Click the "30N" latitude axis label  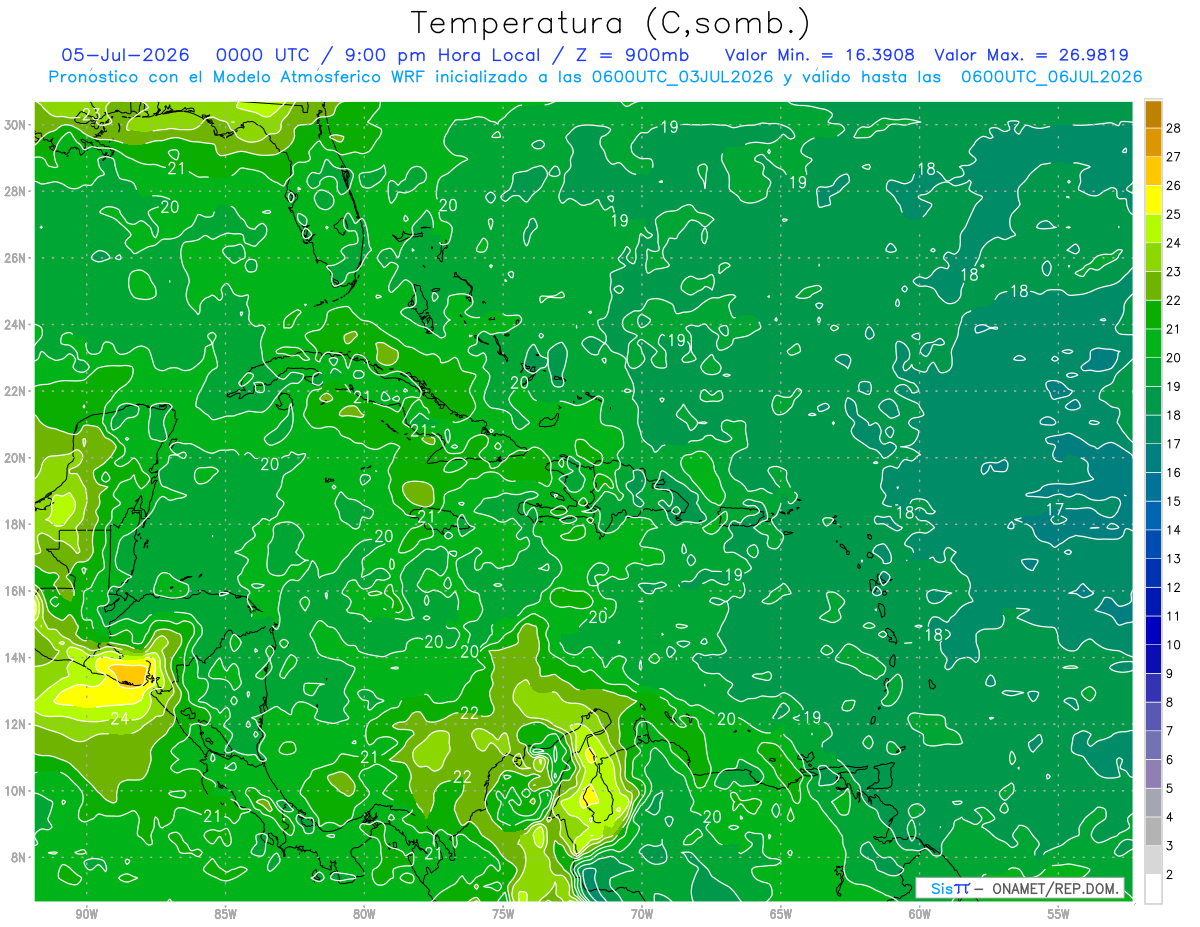point(16,125)
